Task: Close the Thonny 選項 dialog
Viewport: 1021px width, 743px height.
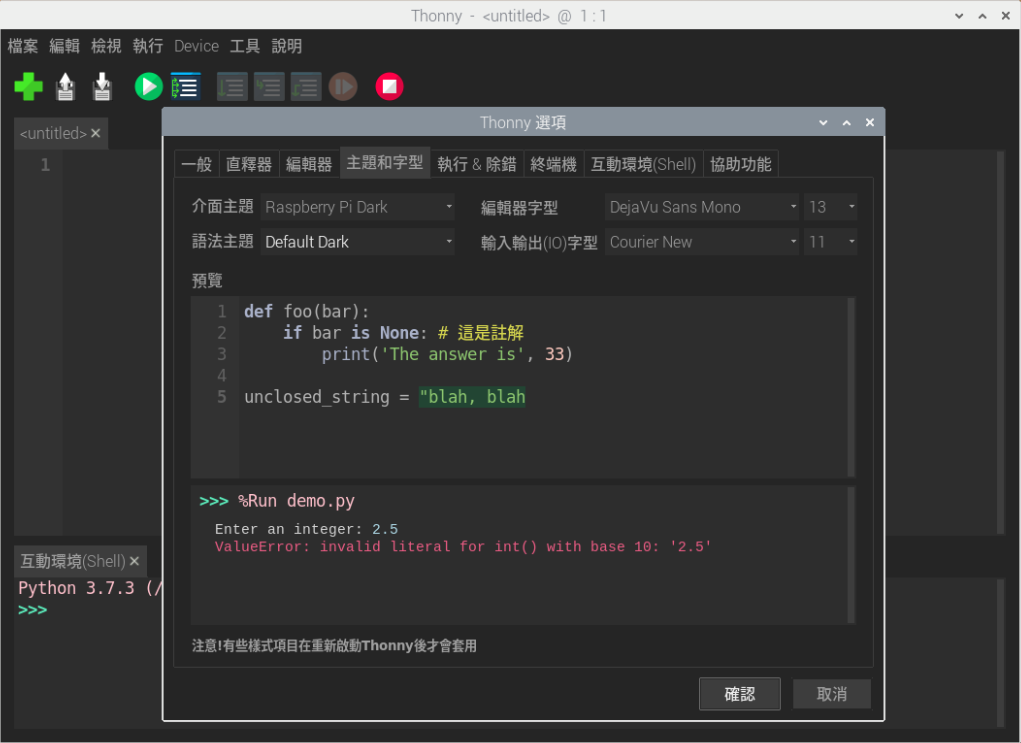Action: tap(870, 122)
